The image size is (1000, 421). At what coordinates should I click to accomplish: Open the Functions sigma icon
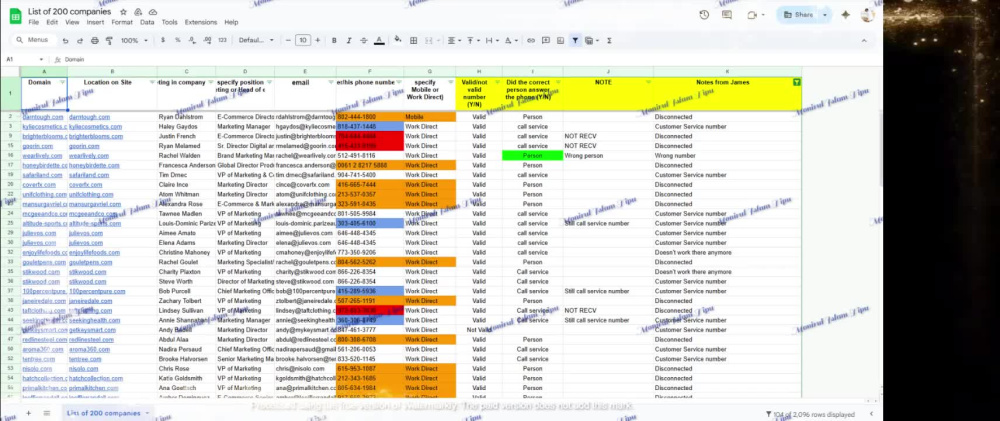click(x=609, y=40)
